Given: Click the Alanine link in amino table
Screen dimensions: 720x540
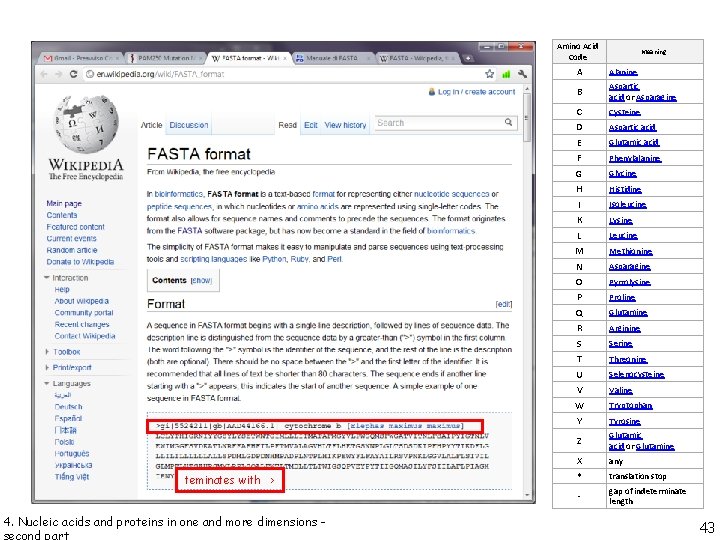Looking at the screenshot, I should 623,72.
